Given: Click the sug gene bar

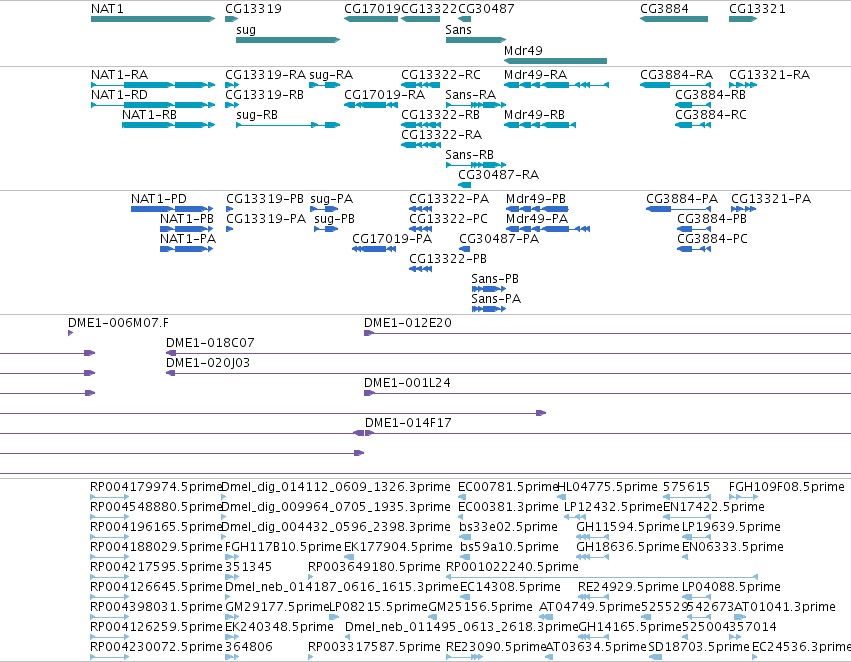Looking at the screenshot, I should (x=288, y=40).
